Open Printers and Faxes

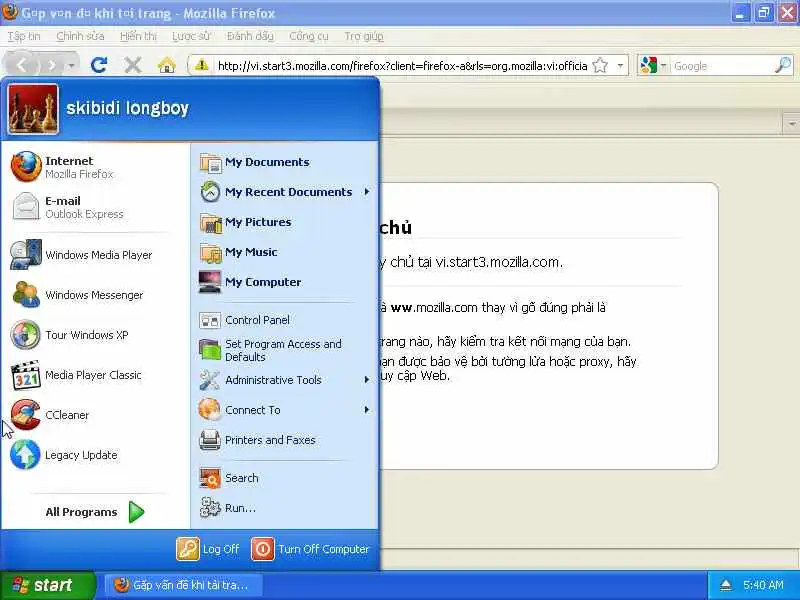284,440
